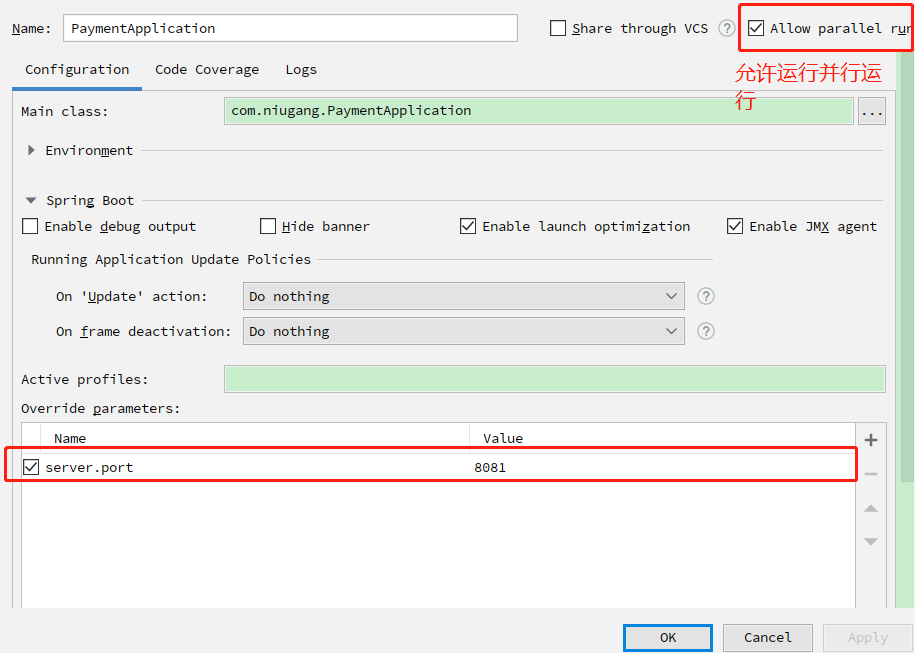Select the server.port parameter name cell
The image size is (915, 653).
coord(255,467)
